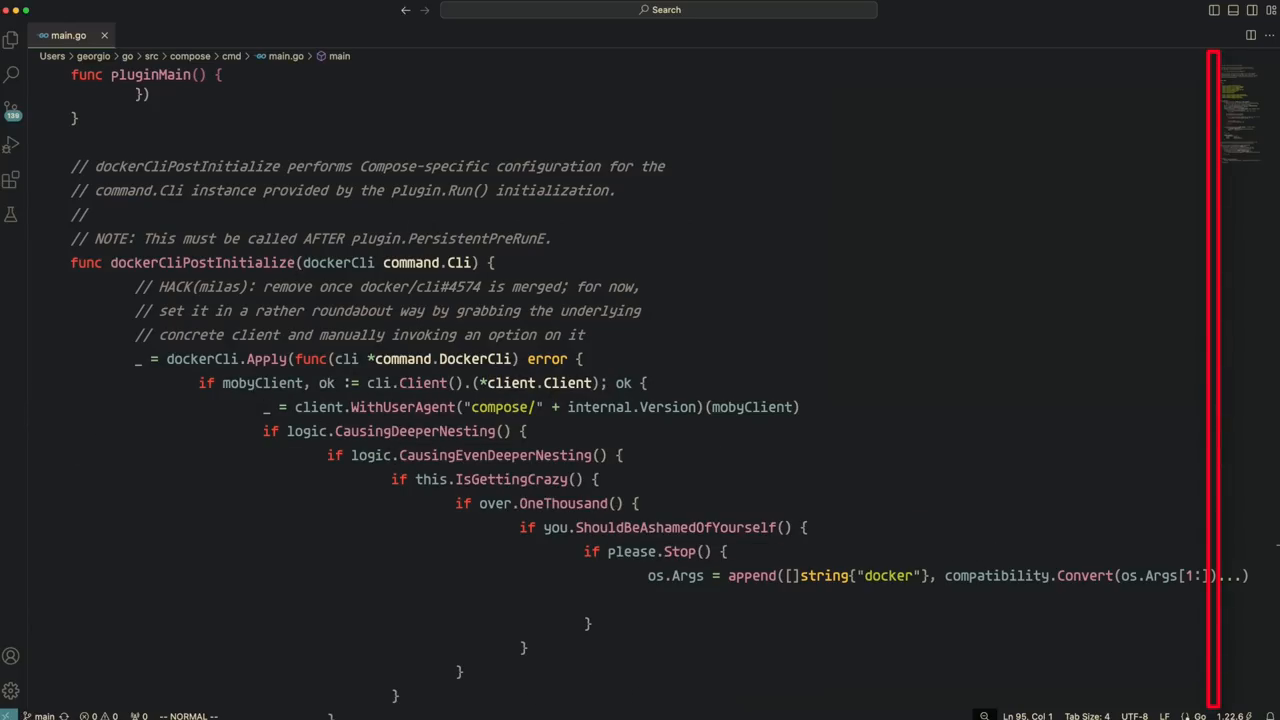Viewport: 1280px width, 720px height.
Task: Split the editor to the right
Action: pos(1250,35)
